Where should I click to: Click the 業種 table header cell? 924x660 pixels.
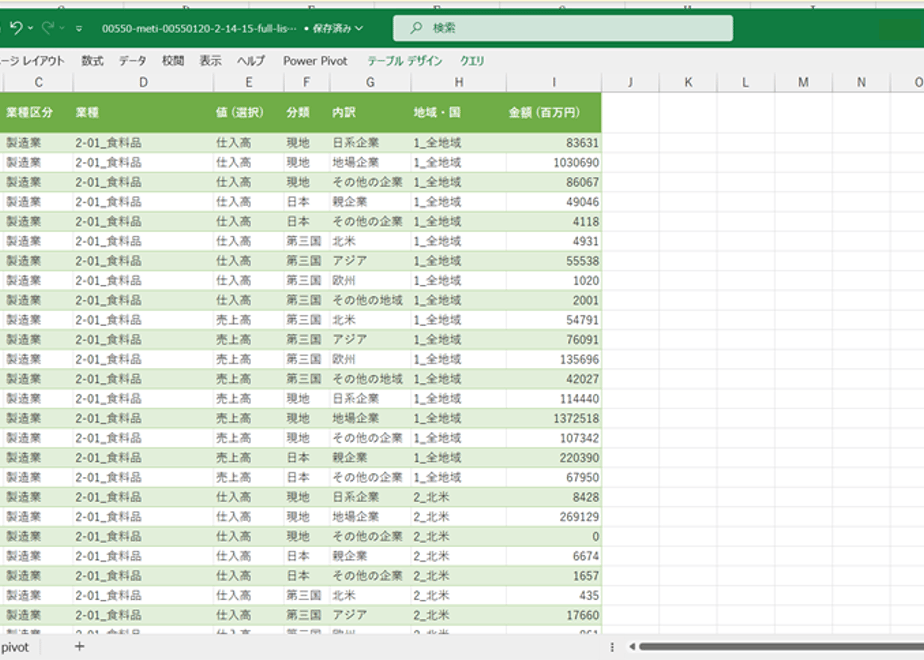(143, 112)
